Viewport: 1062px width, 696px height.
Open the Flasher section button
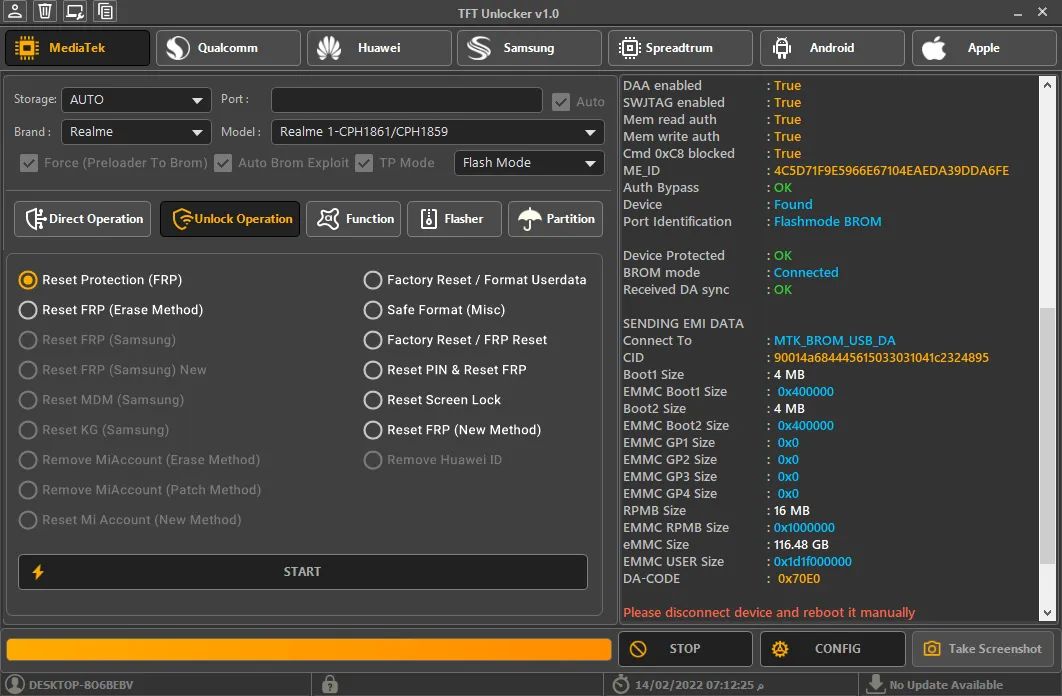[x=454, y=219]
